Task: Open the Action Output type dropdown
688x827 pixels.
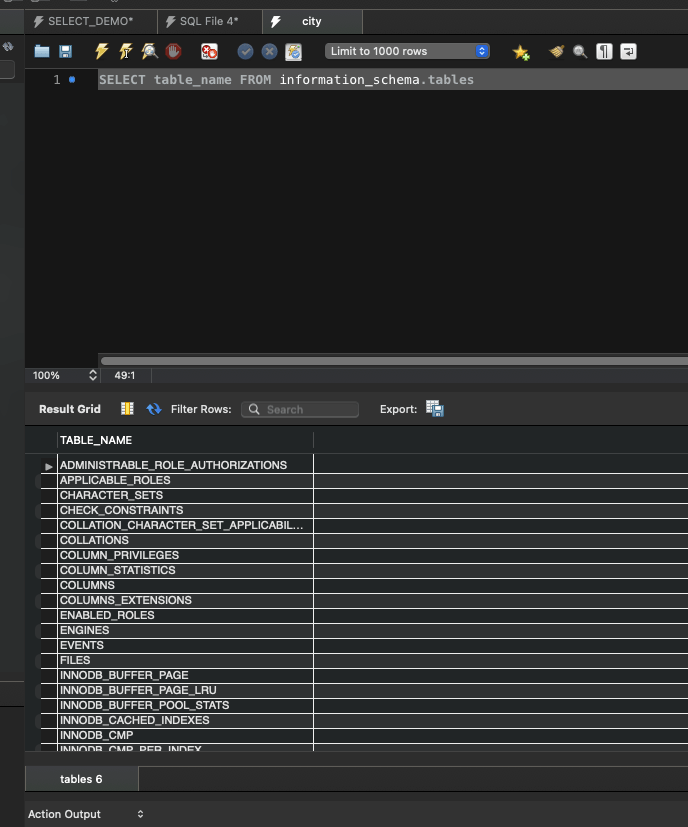Action: tap(86, 814)
